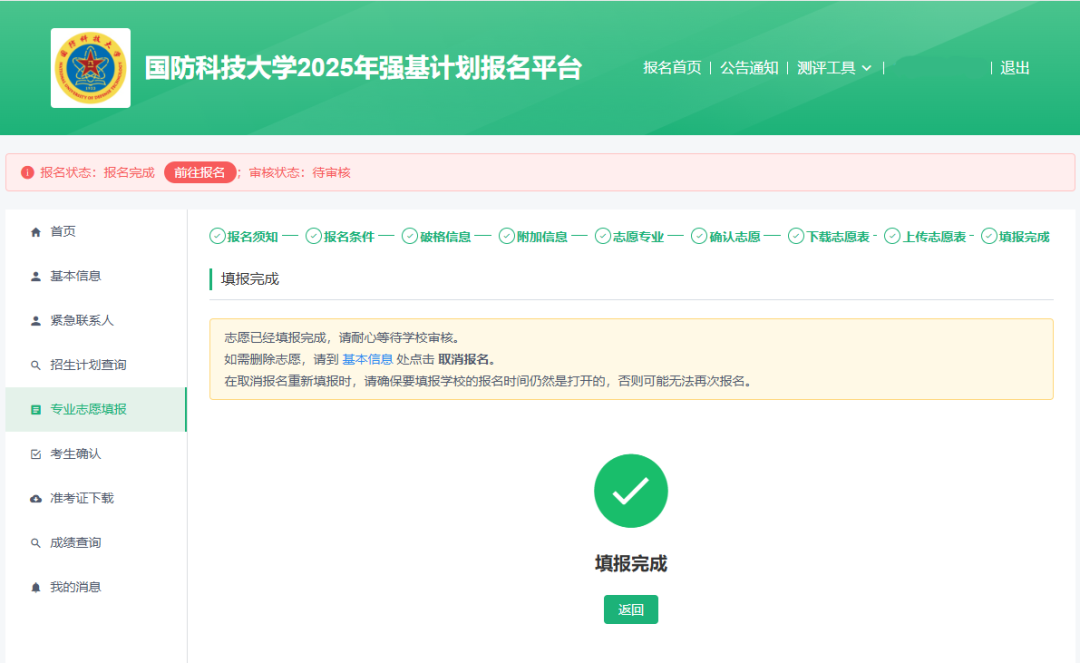Click the platform title 国防科技大学2025年强基计划报名平台
This screenshot has width=1080, height=663.
click(x=364, y=68)
